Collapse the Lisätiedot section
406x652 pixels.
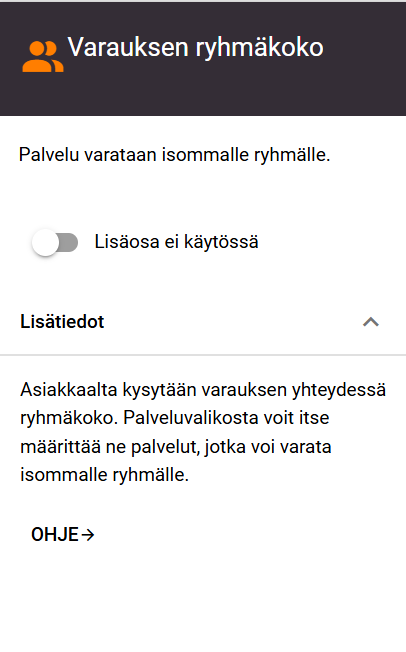point(203,322)
